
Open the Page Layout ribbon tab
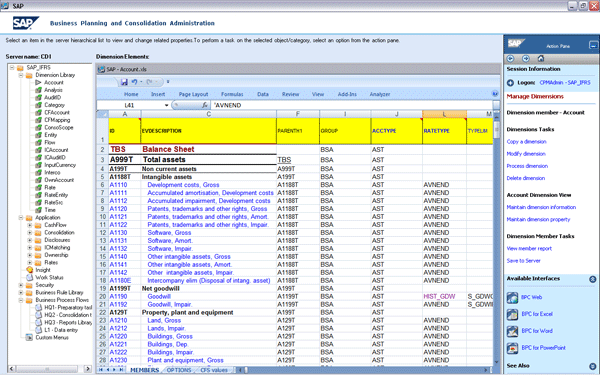tap(193, 94)
